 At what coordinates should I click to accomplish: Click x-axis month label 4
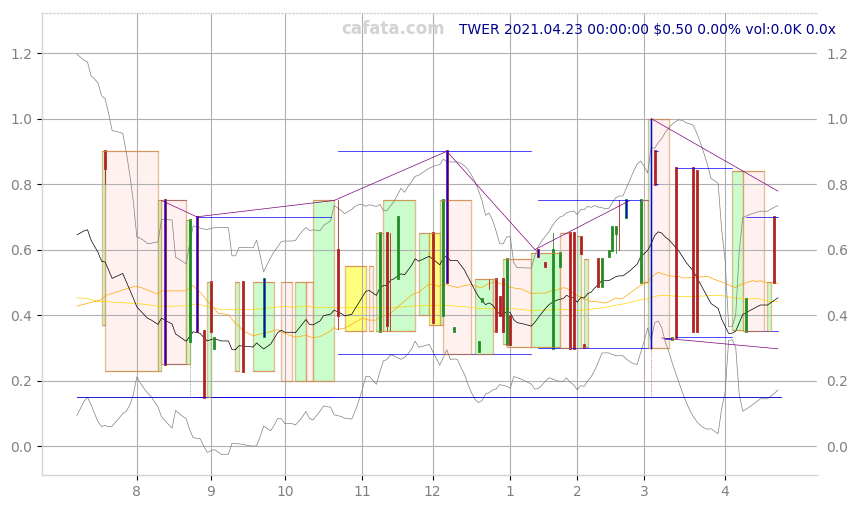click(725, 491)
